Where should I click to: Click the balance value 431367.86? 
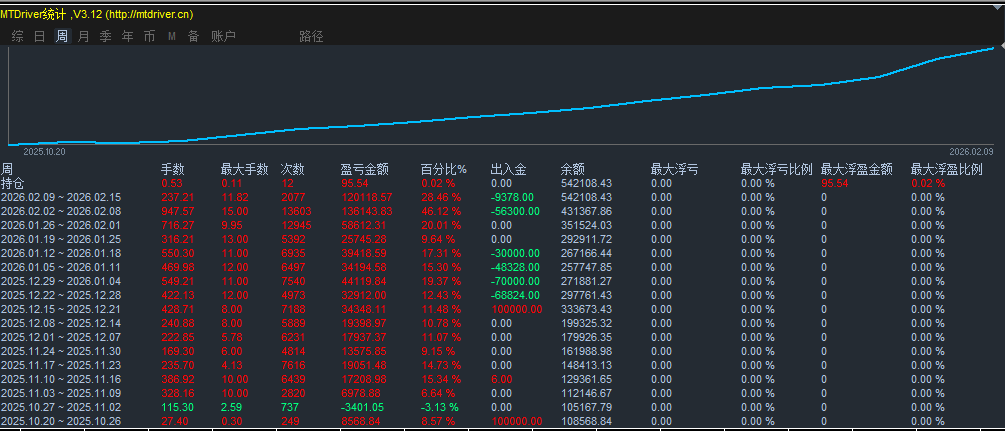(586, 211)
